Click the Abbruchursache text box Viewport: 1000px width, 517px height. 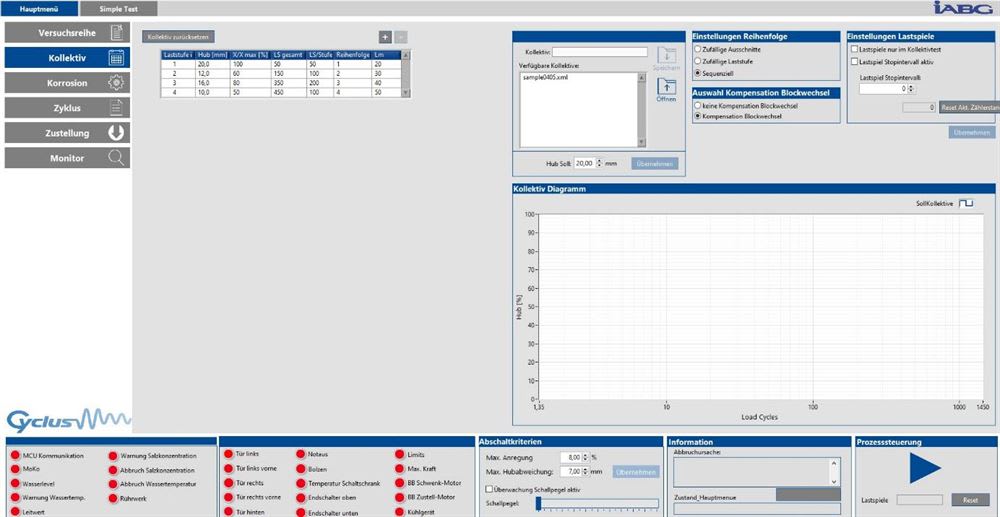(752, 472)
